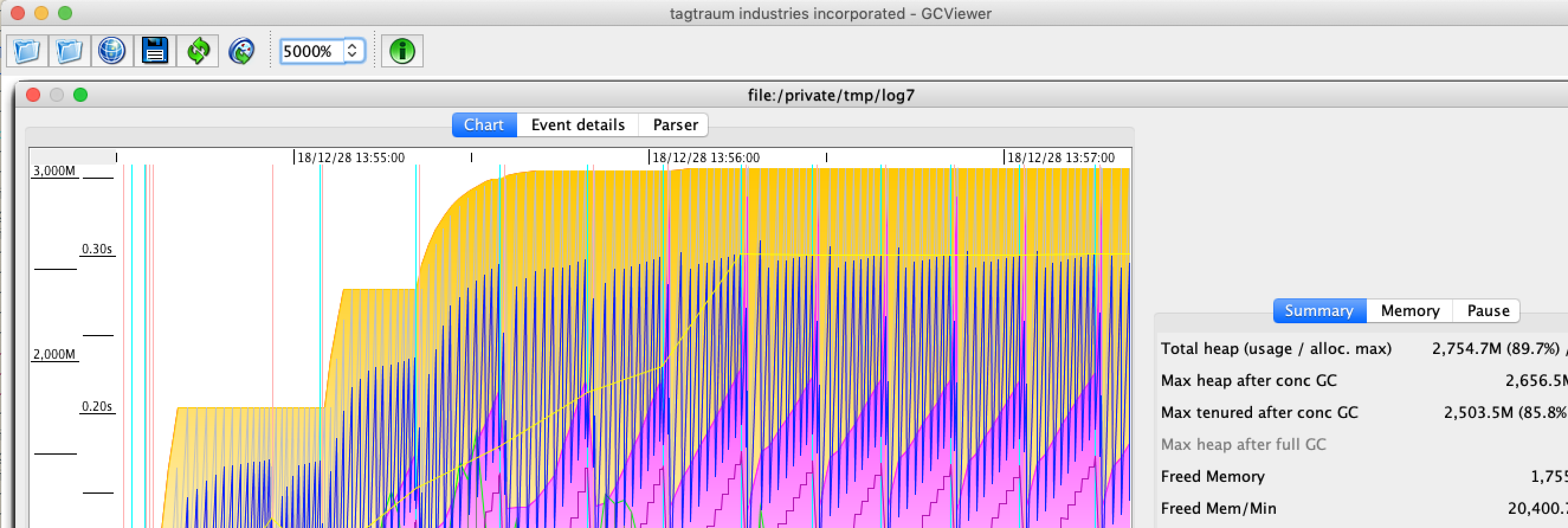
Task: Click the second folder icon (open series)
Action: coord(69,51)
